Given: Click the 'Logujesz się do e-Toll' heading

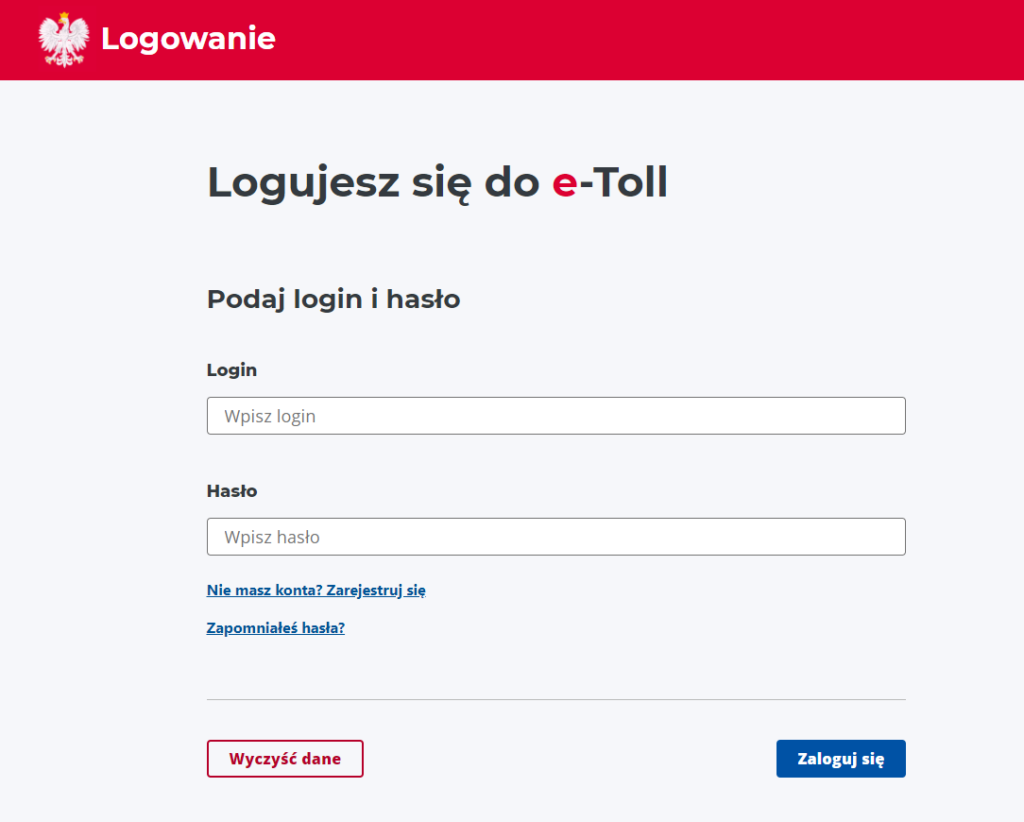Looking at the screenshot, I should coord(437,182).
